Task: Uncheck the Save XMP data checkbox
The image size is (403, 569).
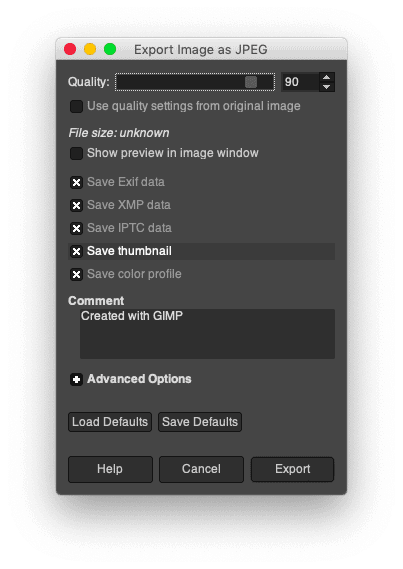Action: point(76,205)
